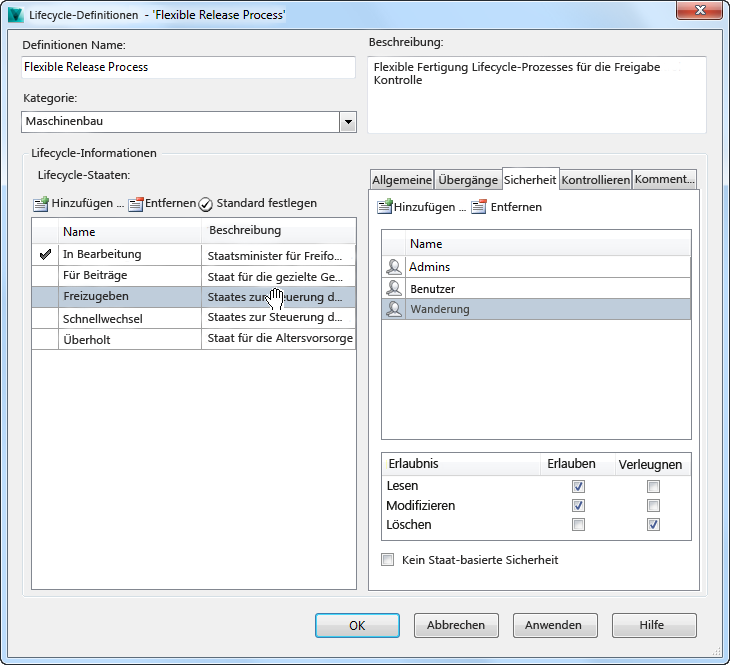This screenshot has height=665, width=730.
Task: Toggle Verleugnen checkbox for Modifizieren
Action: 653,505
